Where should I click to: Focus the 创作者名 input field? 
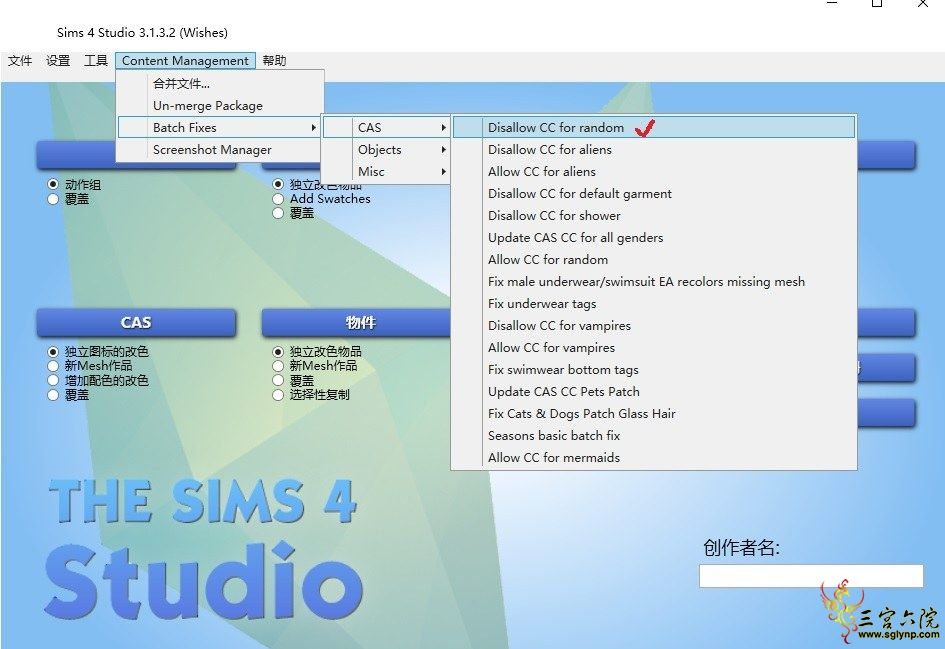click(x=811, y=575)
